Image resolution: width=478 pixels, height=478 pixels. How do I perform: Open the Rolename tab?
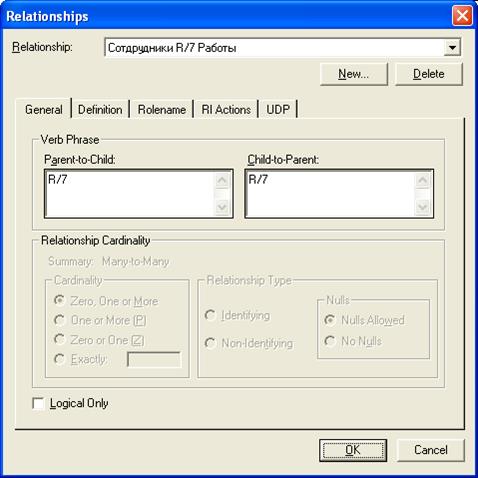(x=162, y=109)
